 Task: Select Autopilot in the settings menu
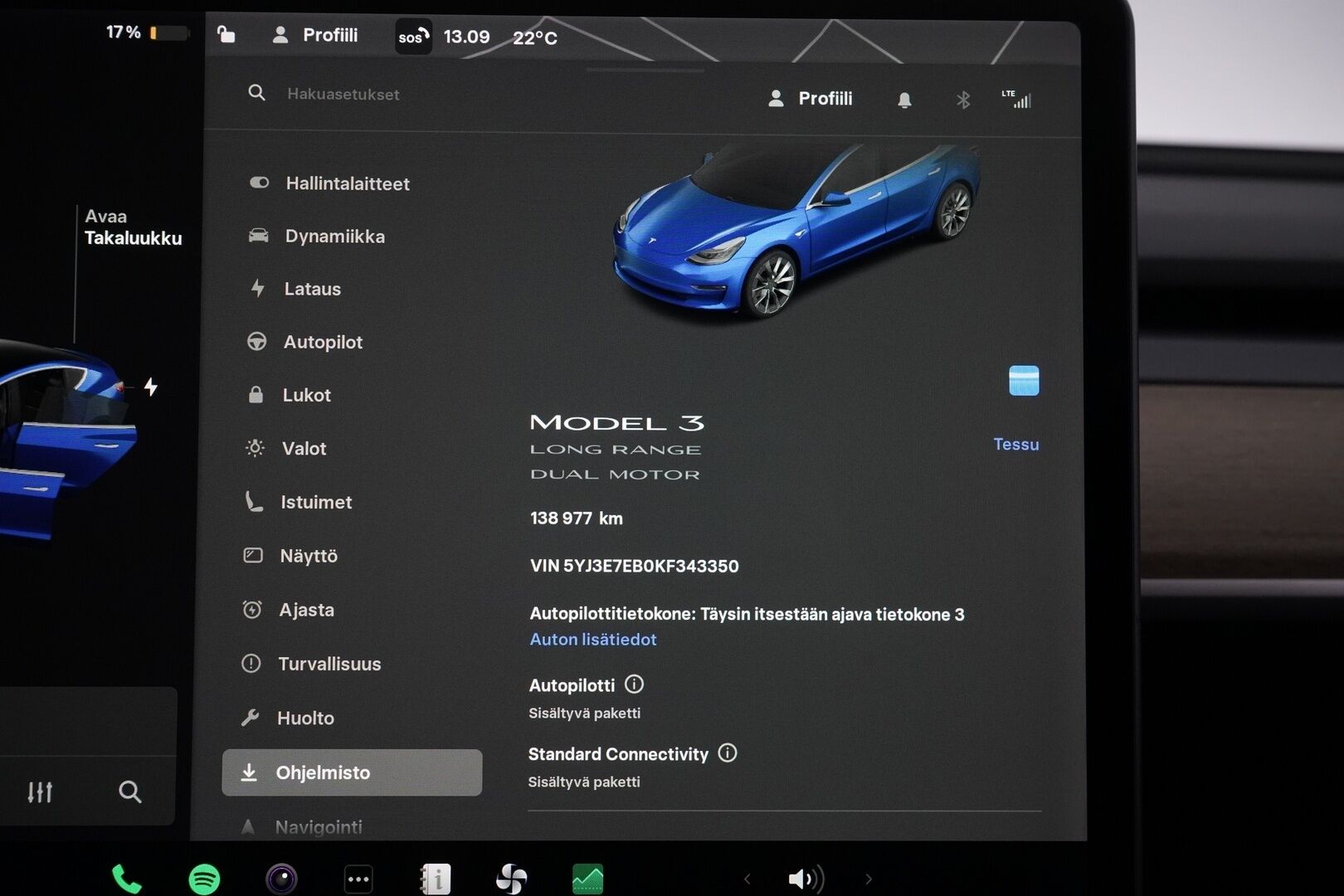pos(323,342)
